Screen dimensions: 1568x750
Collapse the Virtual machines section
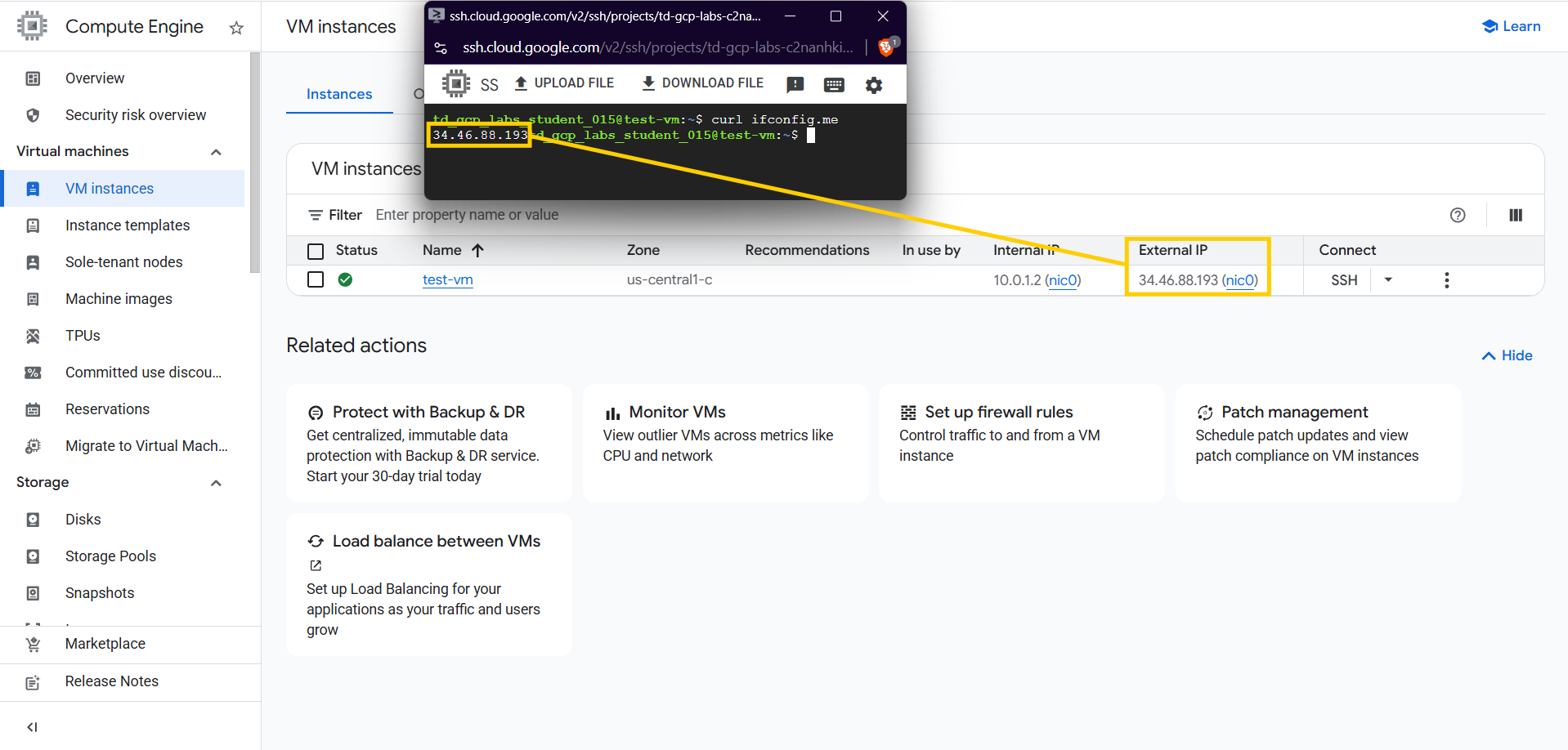click(x=216, y=152)
